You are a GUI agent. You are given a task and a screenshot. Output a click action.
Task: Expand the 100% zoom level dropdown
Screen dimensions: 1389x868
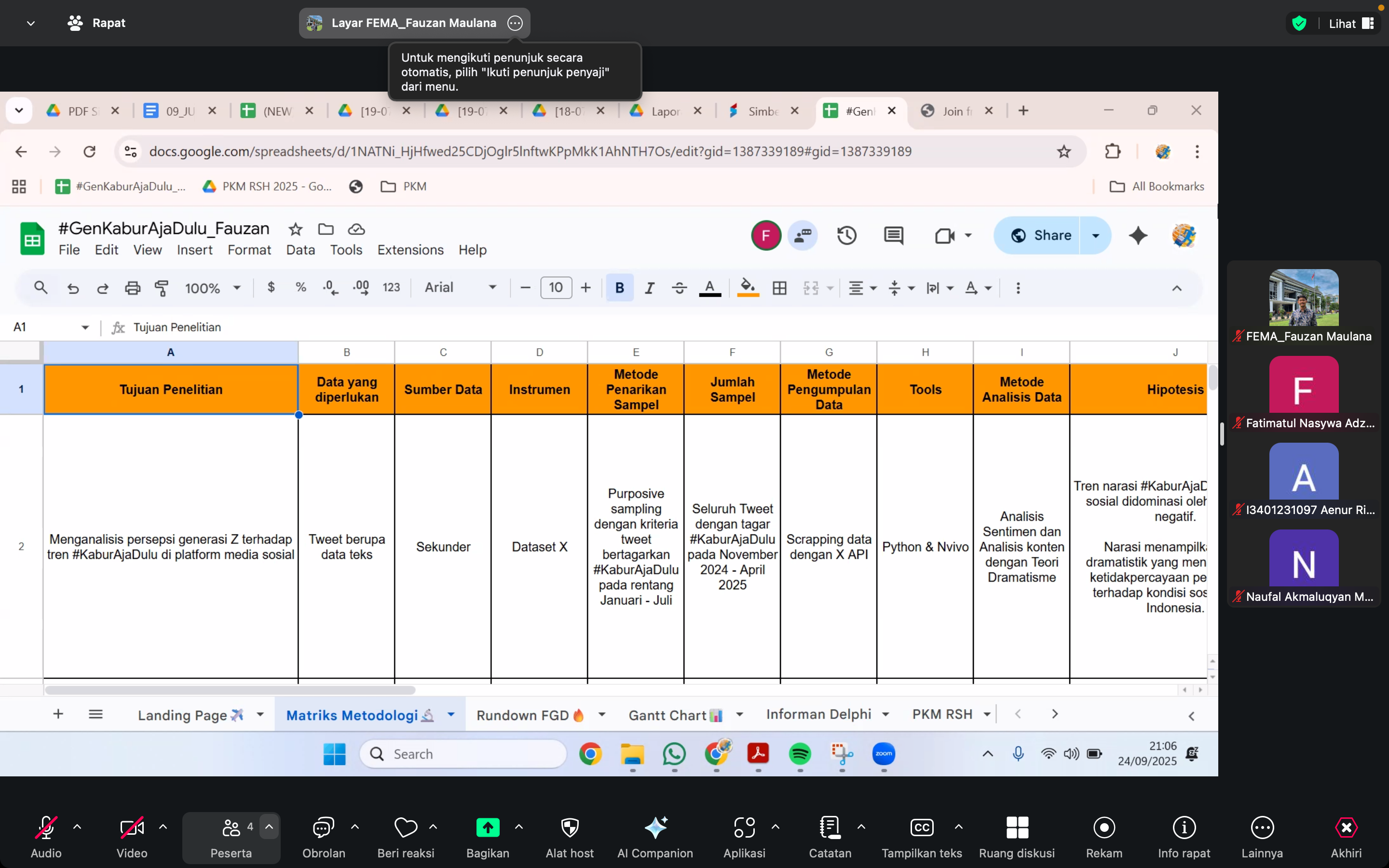(x=212, y=287)
